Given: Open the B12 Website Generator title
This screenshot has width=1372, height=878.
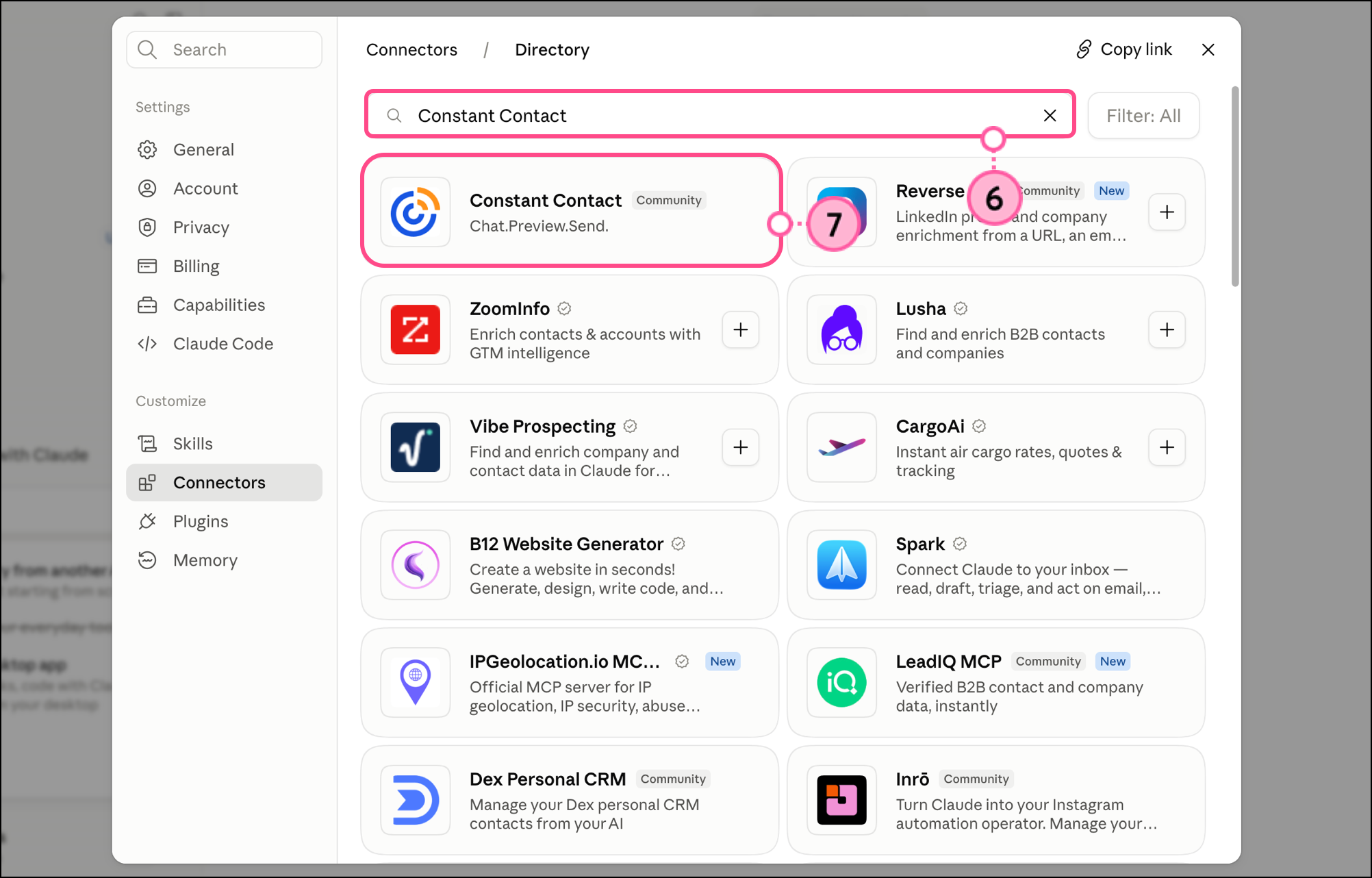Looking at the screenshot, I should tap(566, 544).
